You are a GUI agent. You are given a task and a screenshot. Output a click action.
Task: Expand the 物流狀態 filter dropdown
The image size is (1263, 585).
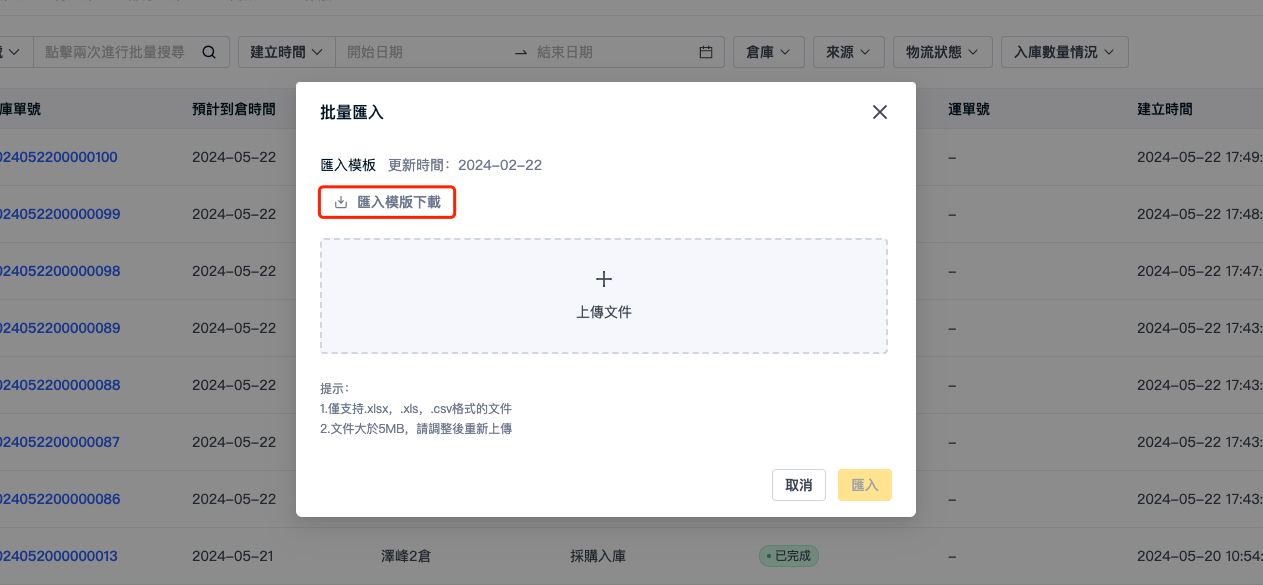(942, 52)
